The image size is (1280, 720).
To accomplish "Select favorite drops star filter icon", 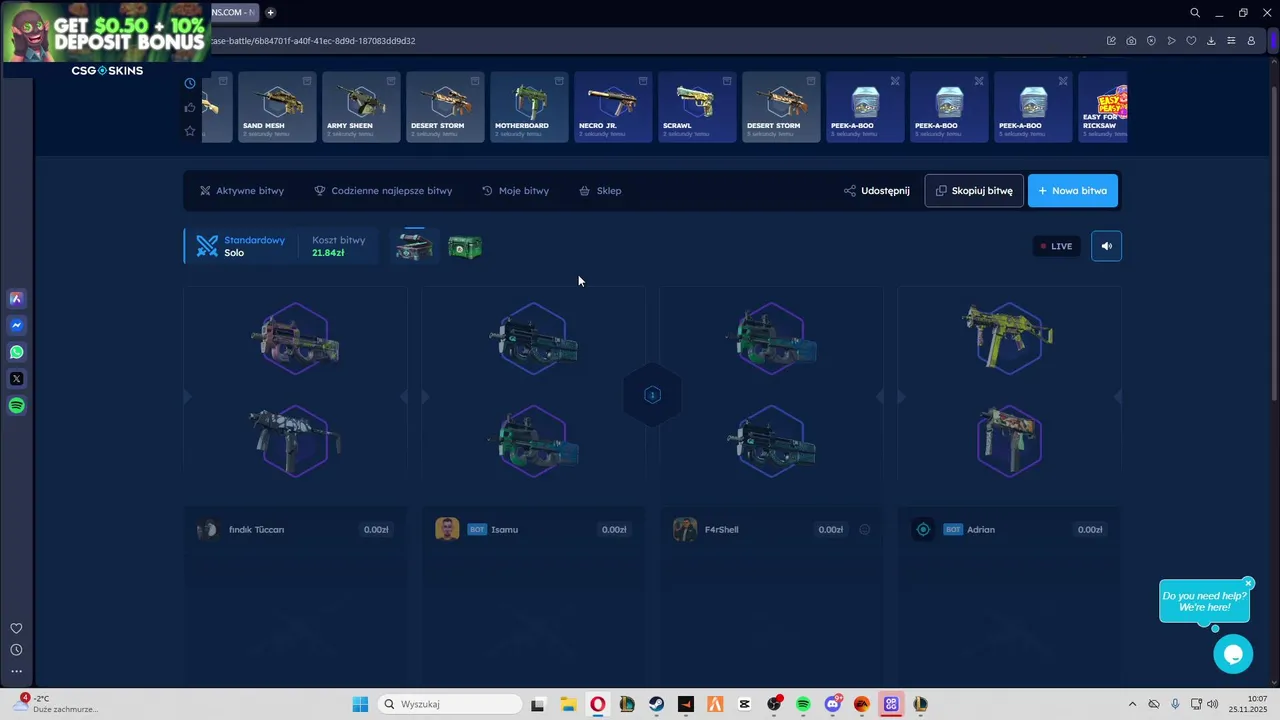I will 190,131.
